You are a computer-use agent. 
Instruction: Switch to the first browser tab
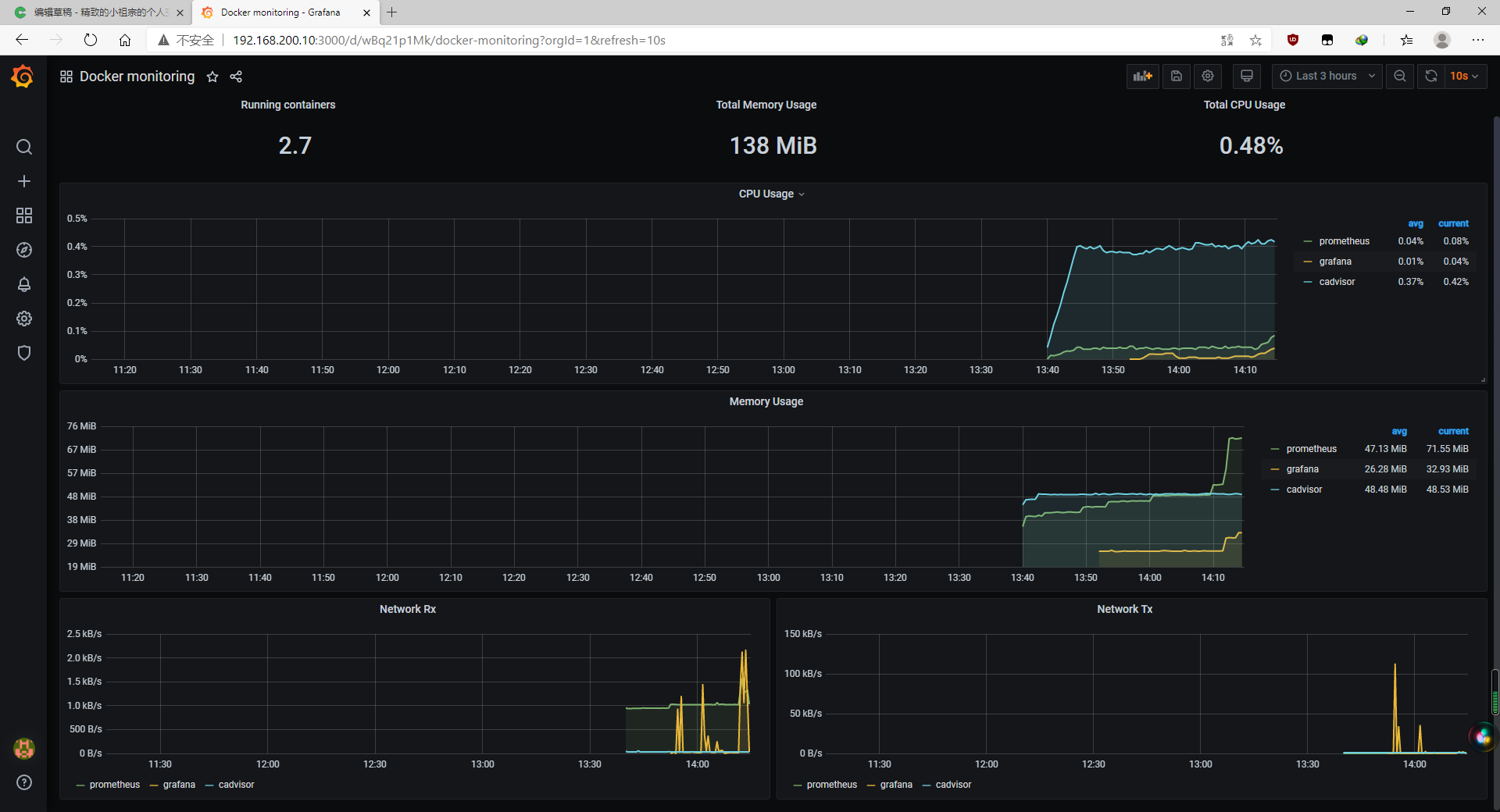click(x=102, y=12)
